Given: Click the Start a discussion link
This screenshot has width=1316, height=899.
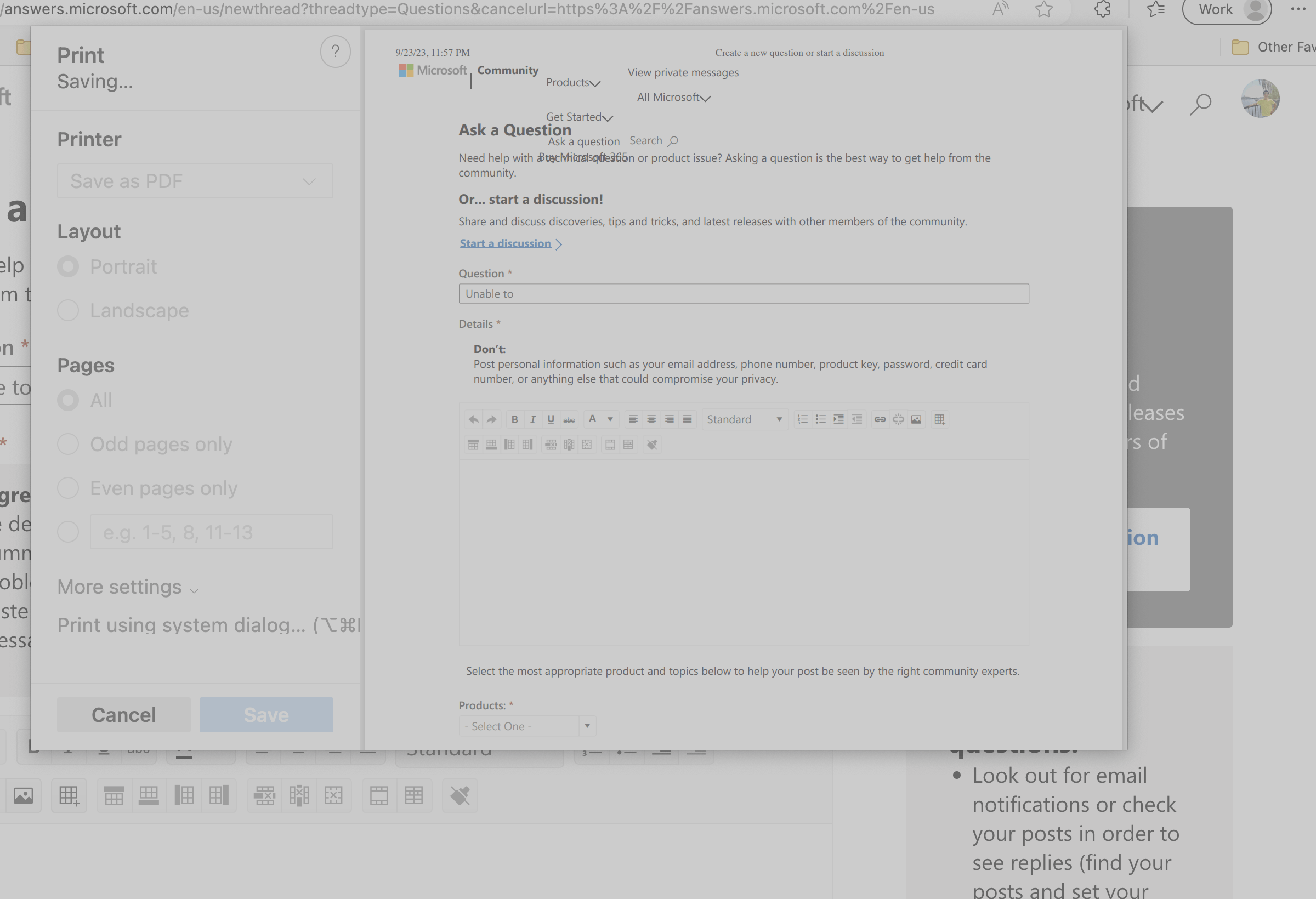Looking at the screenshot, I should 505,243.
